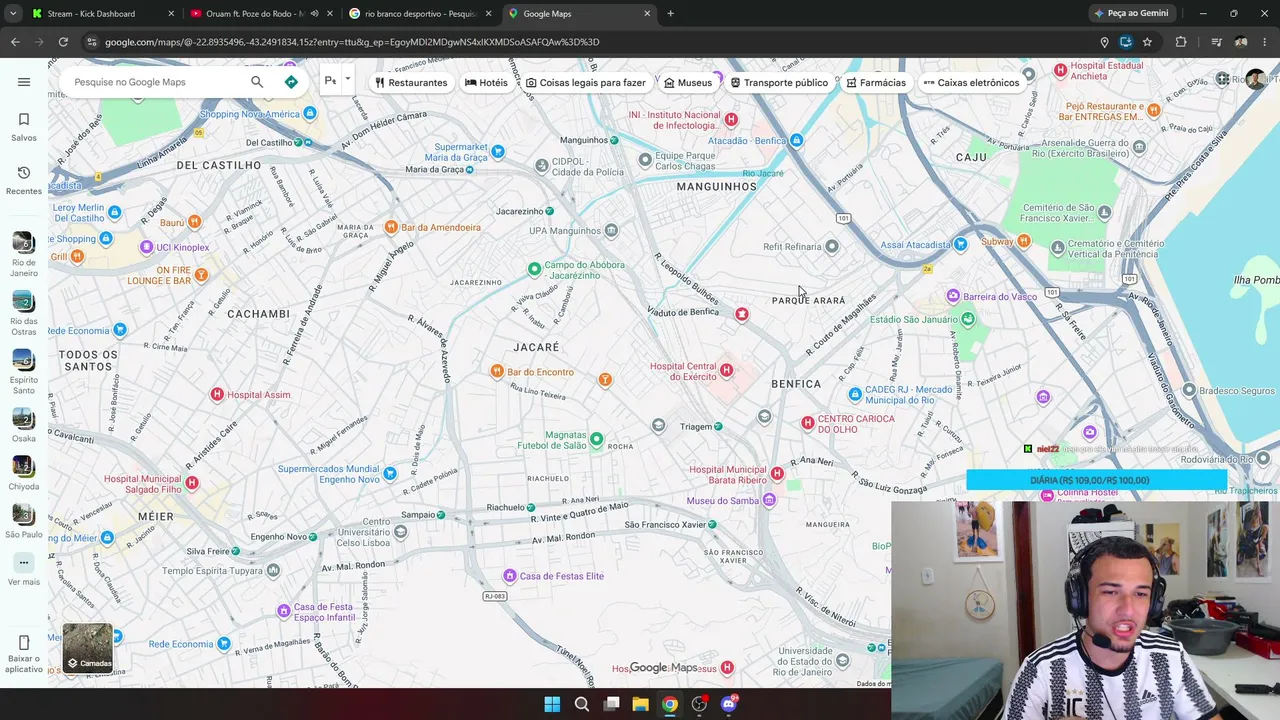This screenshot has width=1280, height=720.
Task: Click the Estádio São Januário map pin
Action: tap(968, 320)
